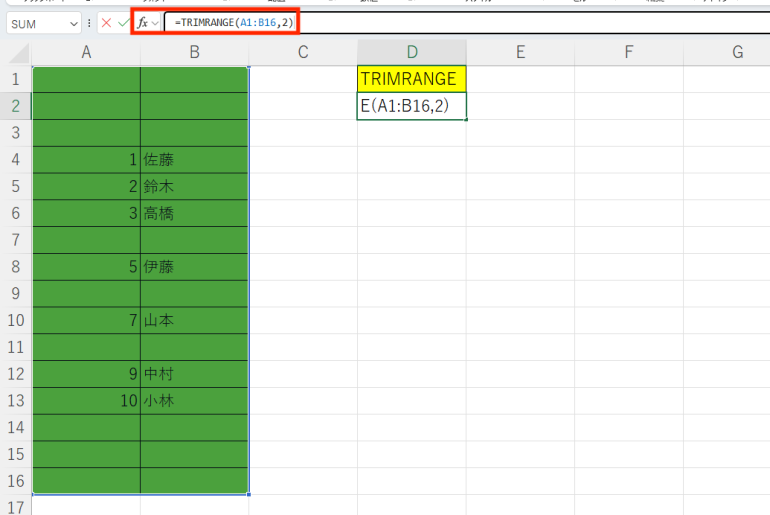Select the cell containing 伊藤

point(194,267)
